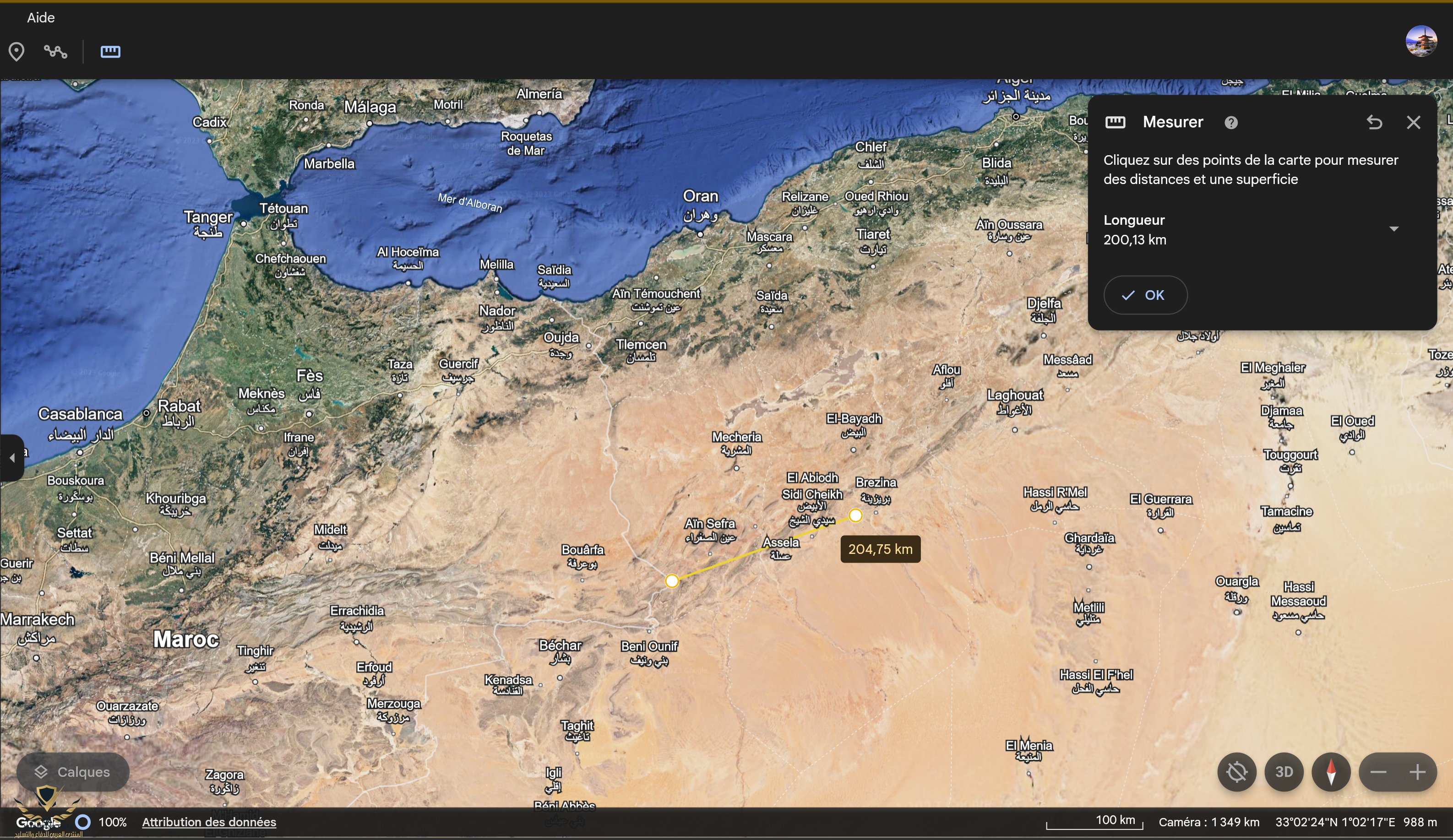Click the measurement endpoint near Brezina
The height and width of the screenshot is (840, 1453).
pyautogui.click(x=855, y=515)
